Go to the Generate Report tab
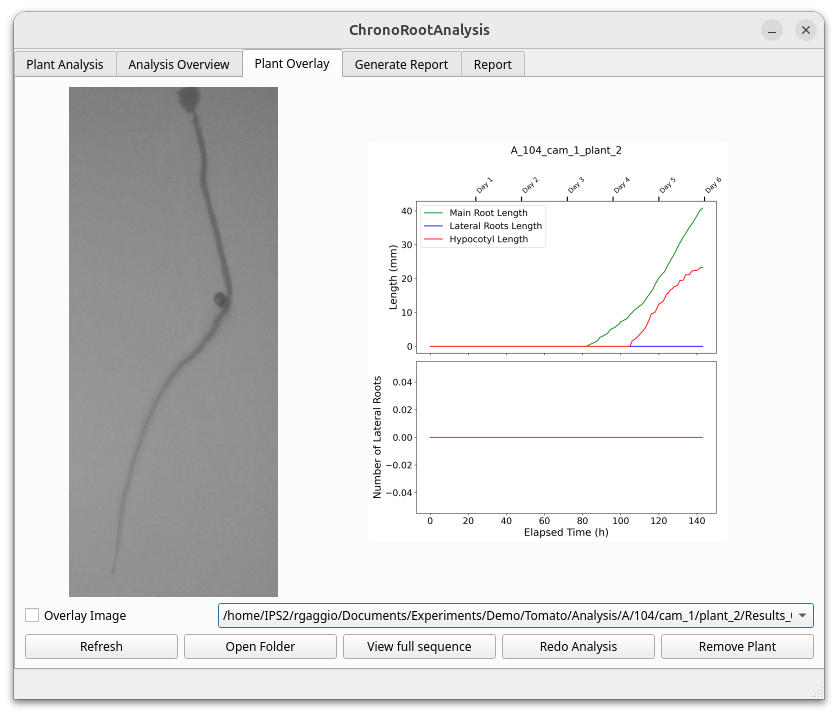Screen dimensions: 838x716 click(401, 64)
